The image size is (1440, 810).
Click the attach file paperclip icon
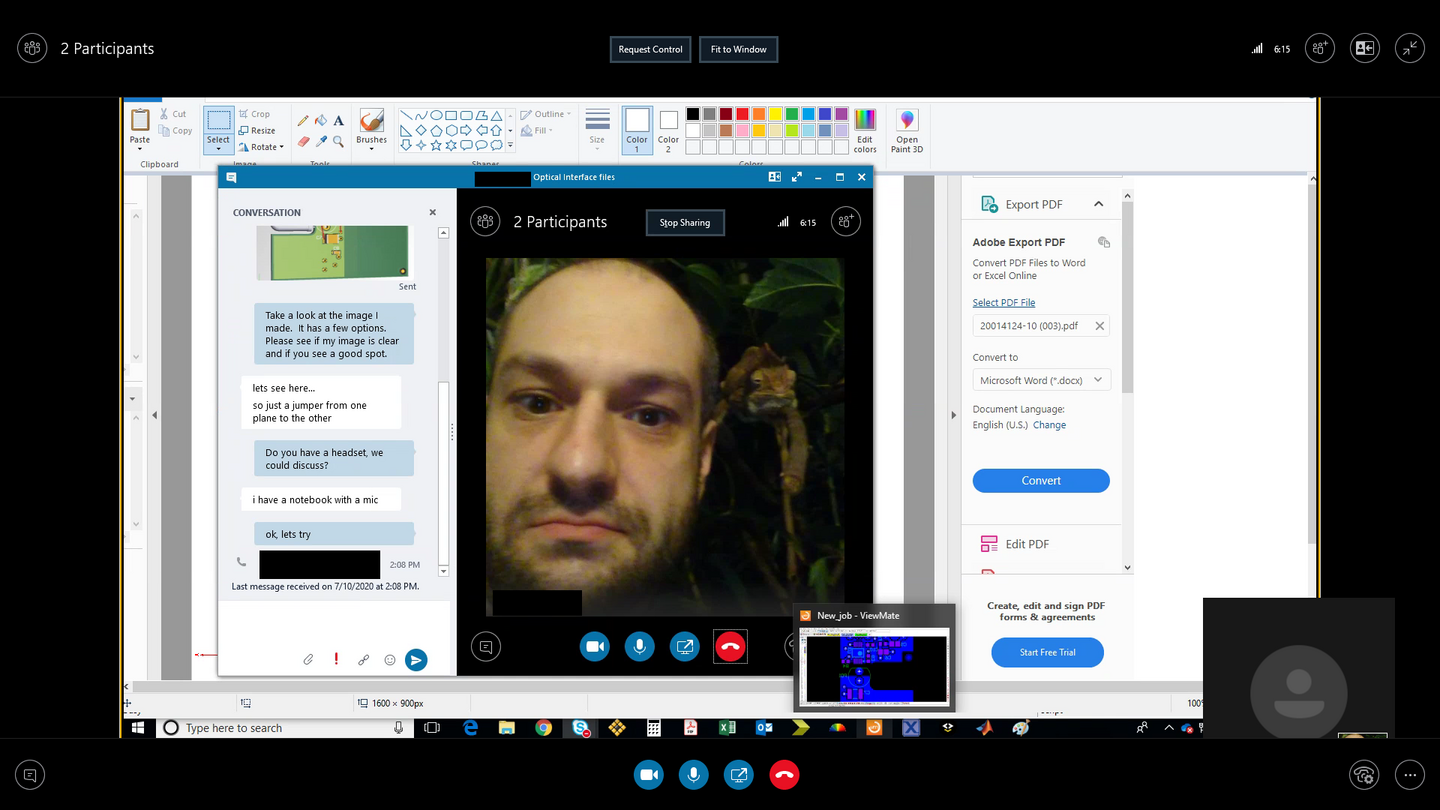[x=309, y=659]
